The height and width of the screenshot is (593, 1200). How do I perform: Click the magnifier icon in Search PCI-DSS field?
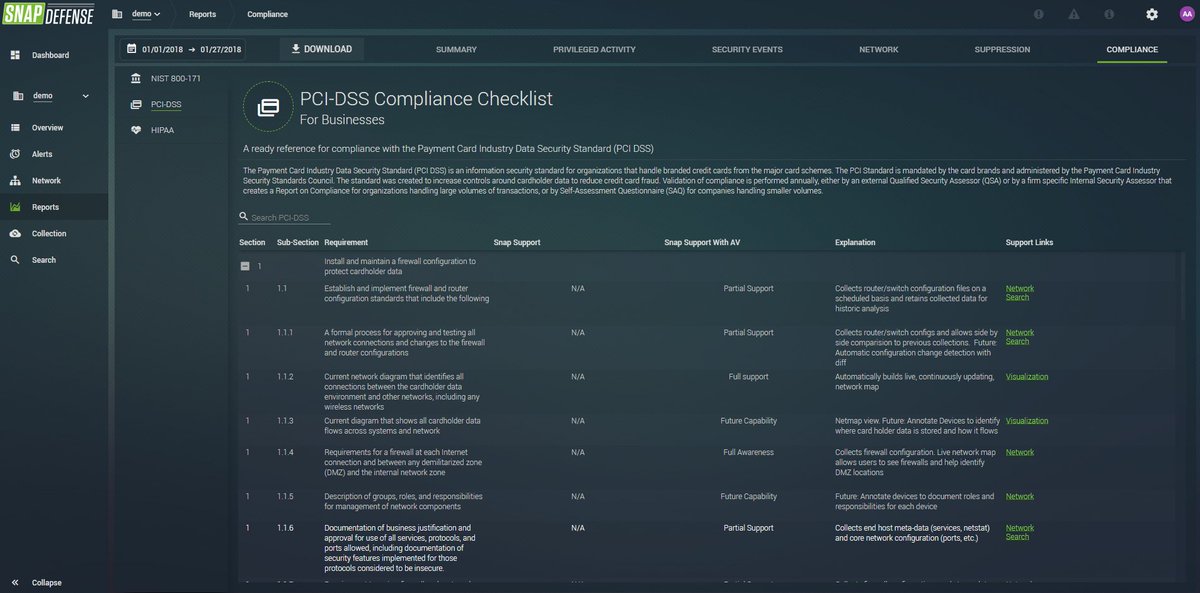click(x=243, y=217)
